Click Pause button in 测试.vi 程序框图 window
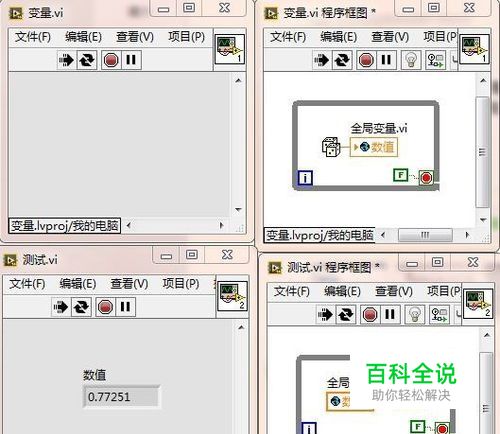This screenshot has height=434, width=500. pyautogui.click(x=390, y=314)
